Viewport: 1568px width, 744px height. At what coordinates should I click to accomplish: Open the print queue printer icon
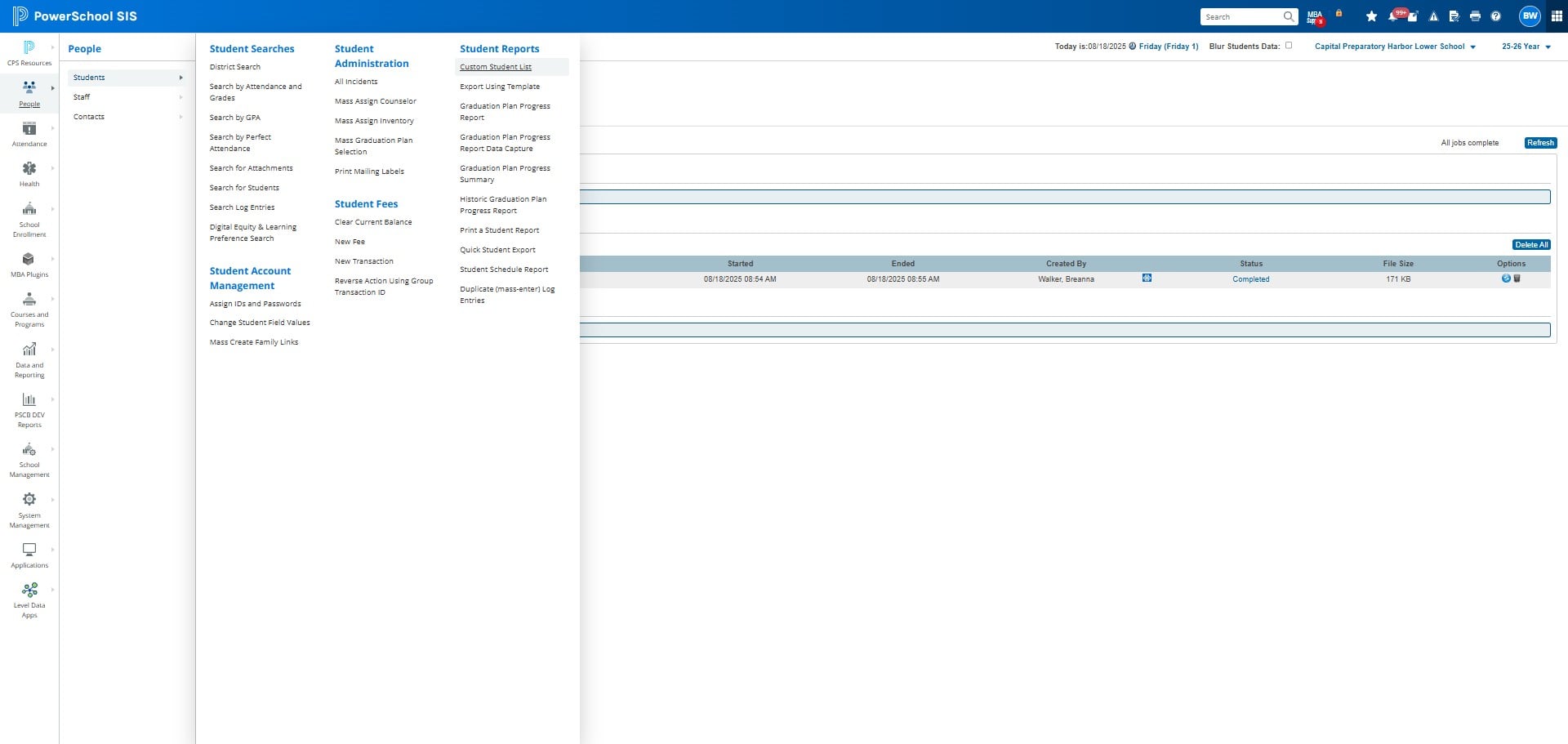click(1475, 16)
